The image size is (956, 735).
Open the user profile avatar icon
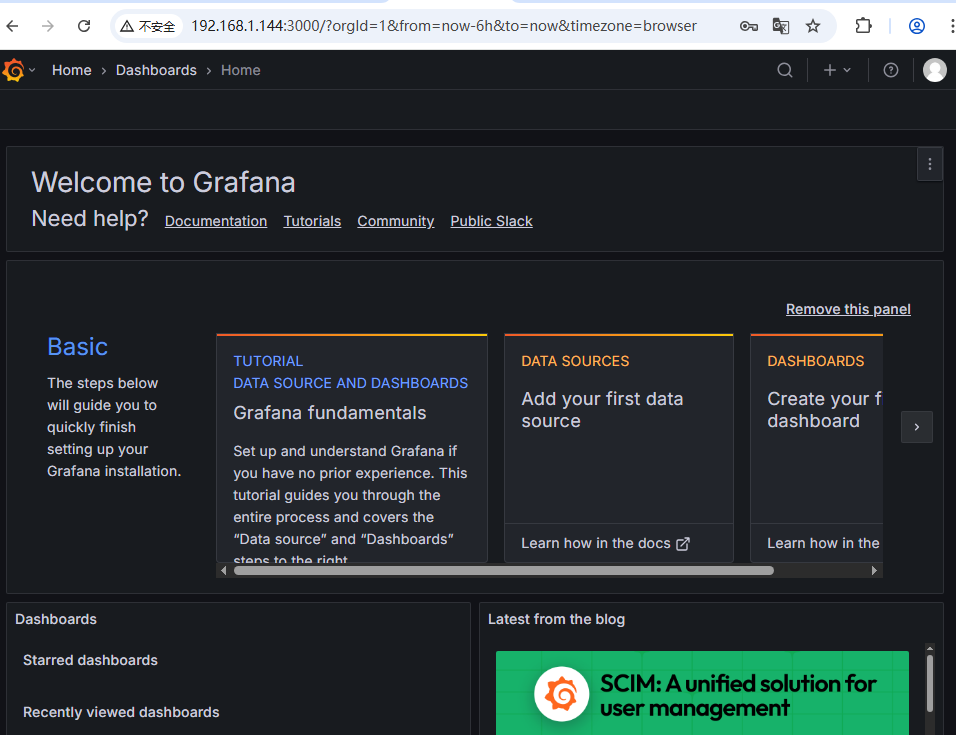pyautogui.click(x=933, y=70)
